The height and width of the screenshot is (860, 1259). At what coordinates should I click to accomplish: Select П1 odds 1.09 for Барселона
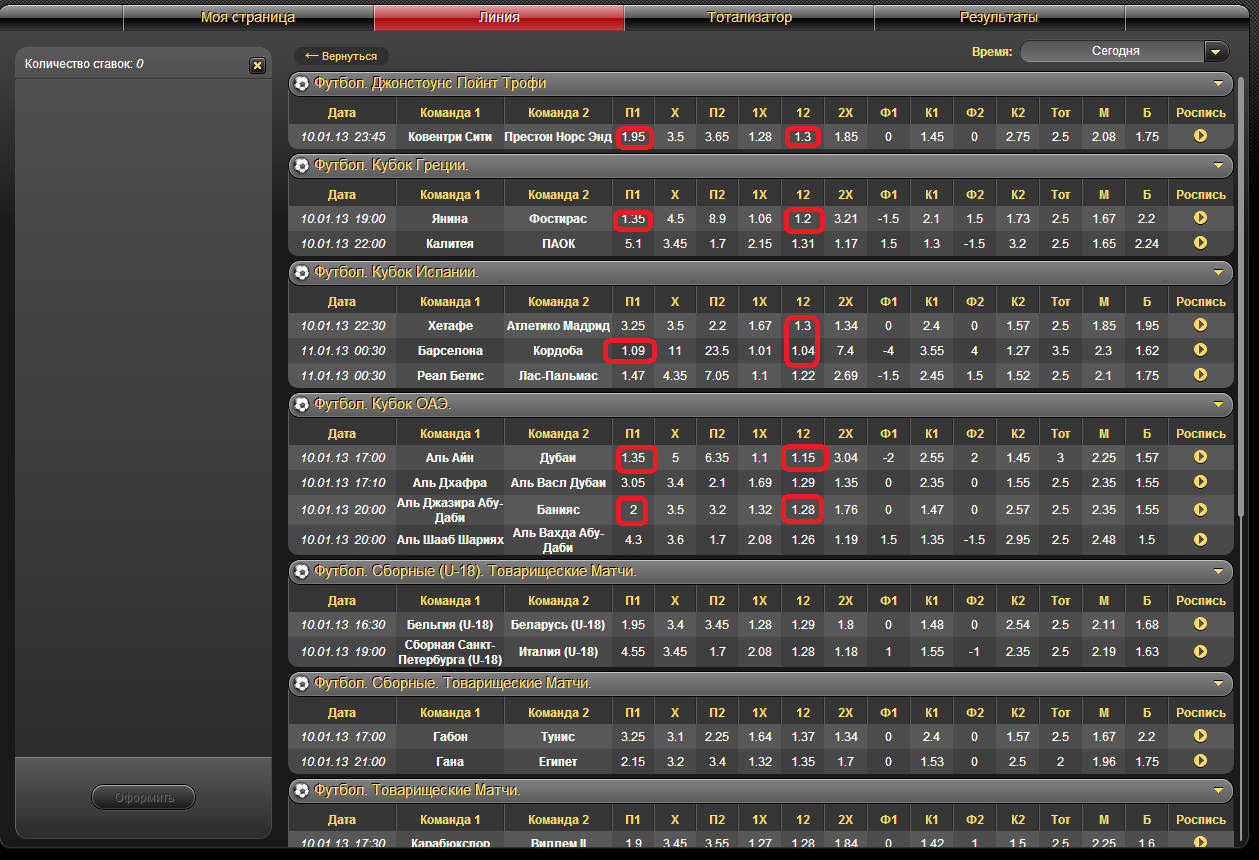click(632, 350)
